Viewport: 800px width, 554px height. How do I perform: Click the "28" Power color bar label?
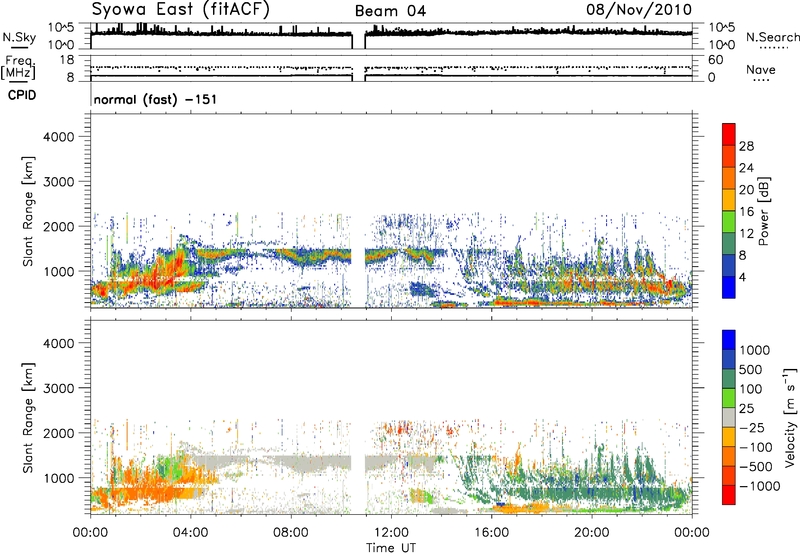(746, 146)
